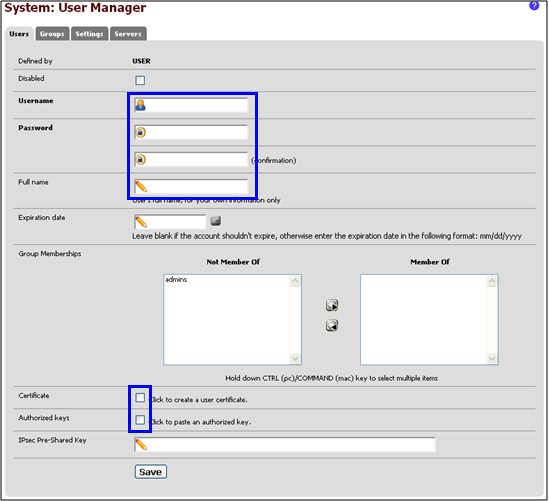Toggle the Disabled checkbox

pos(140,80)
